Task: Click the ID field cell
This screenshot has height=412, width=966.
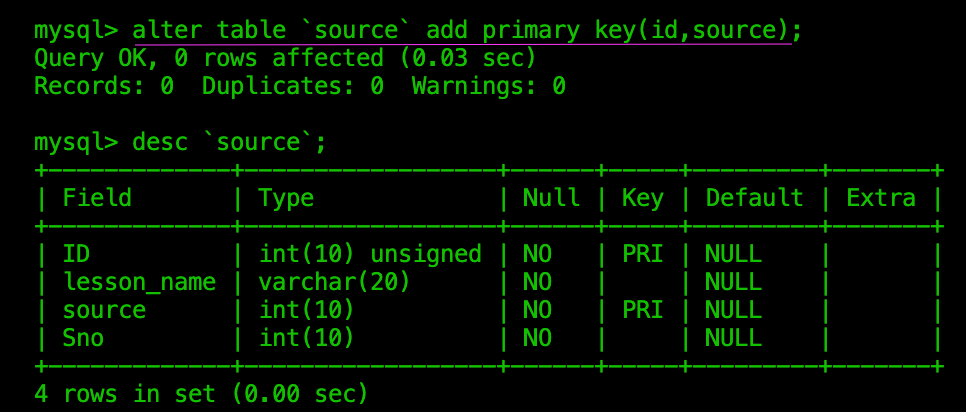Action: pyautogui.click(x=76, y=254)
